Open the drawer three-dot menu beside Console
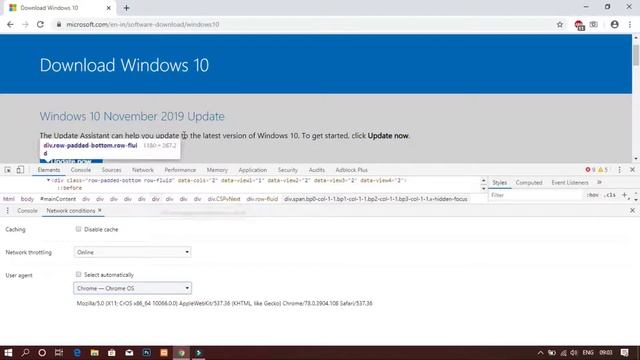The height and width of the screenshot is (360, 640). [7, 211]
